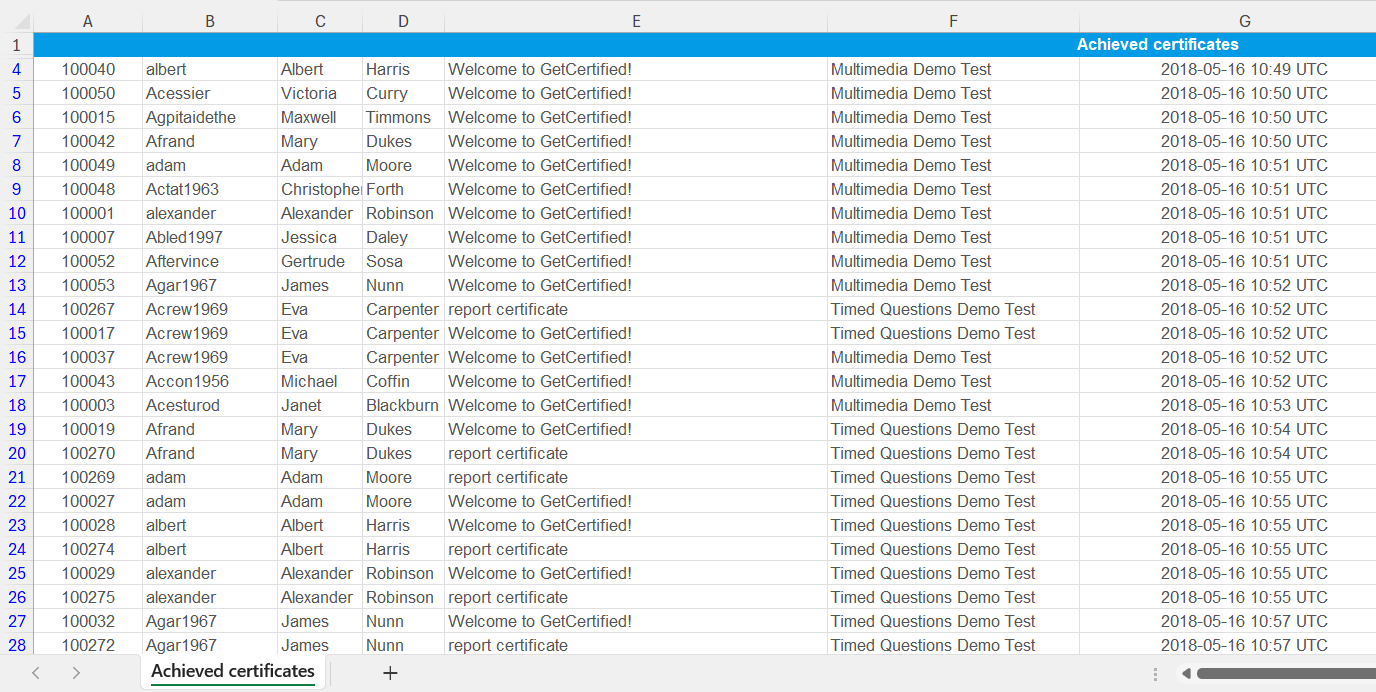
Task: Click the Blackburn last name cell
Action: pos(403,405)
